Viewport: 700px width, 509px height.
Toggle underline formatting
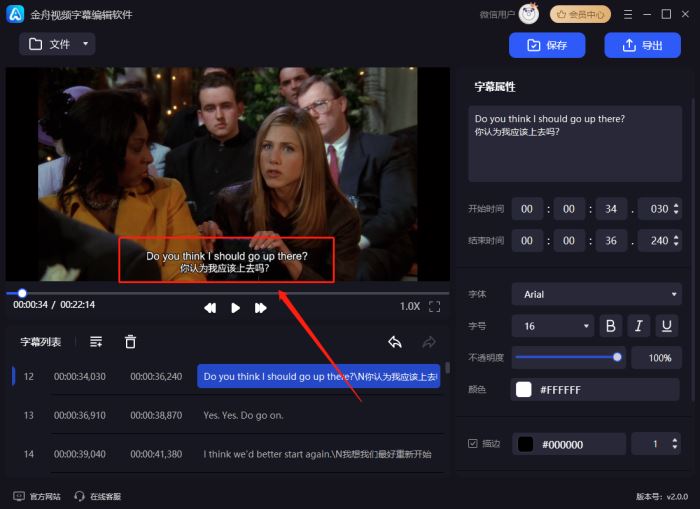667,326
